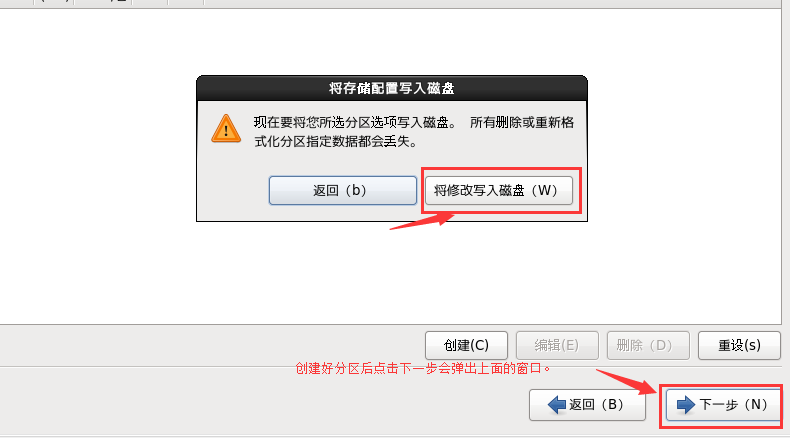Go back using the 返回 (B) label

596,405
